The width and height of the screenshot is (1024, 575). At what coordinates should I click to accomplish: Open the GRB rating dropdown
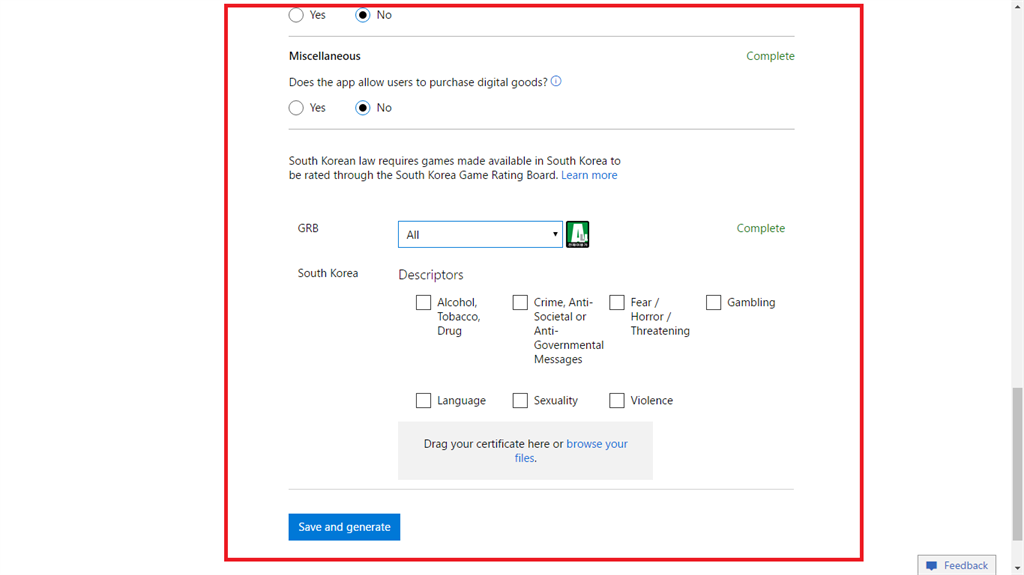(480, 234)
